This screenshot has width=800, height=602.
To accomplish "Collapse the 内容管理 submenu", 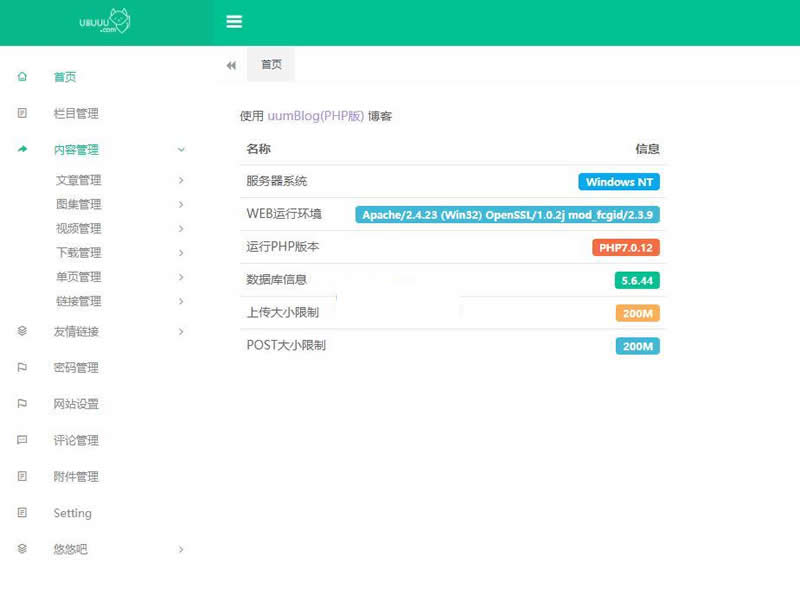I will [x=181, y=149].
